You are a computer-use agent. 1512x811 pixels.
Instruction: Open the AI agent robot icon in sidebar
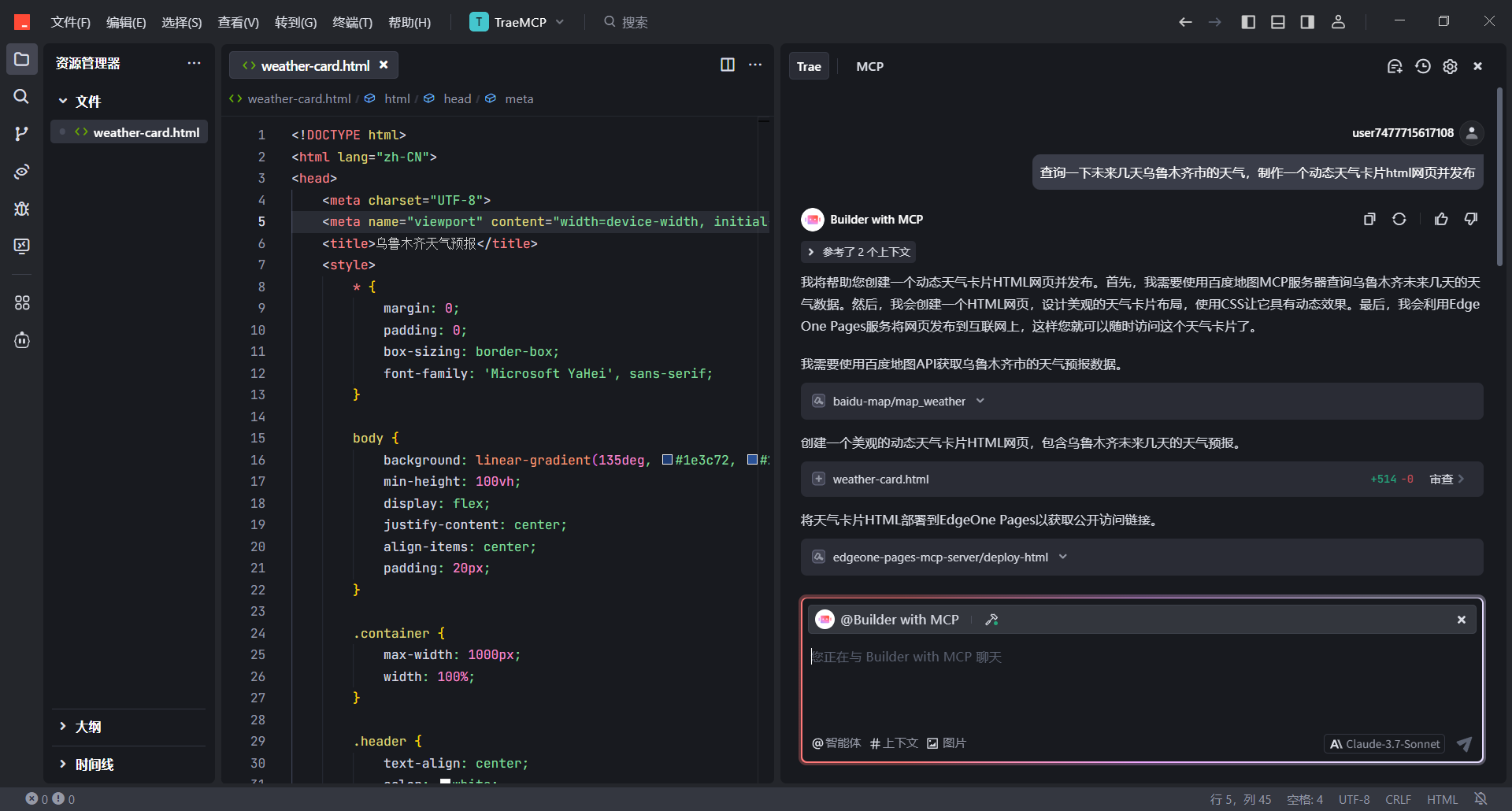(21, 340)
